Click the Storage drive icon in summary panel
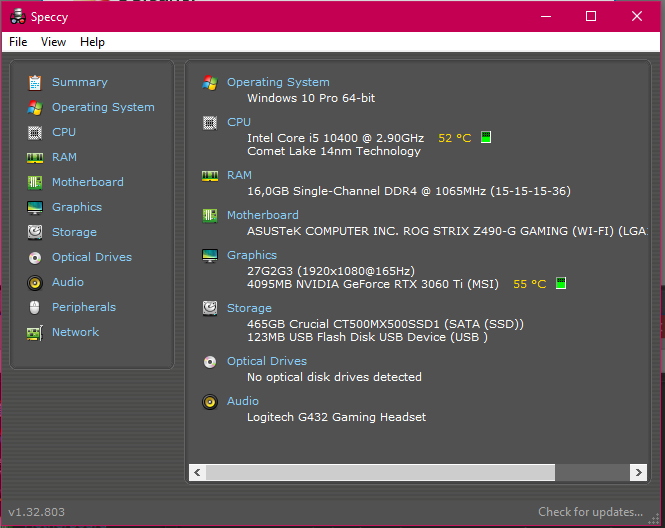Viewport: 665px width, 528px height. click(210, 308)
